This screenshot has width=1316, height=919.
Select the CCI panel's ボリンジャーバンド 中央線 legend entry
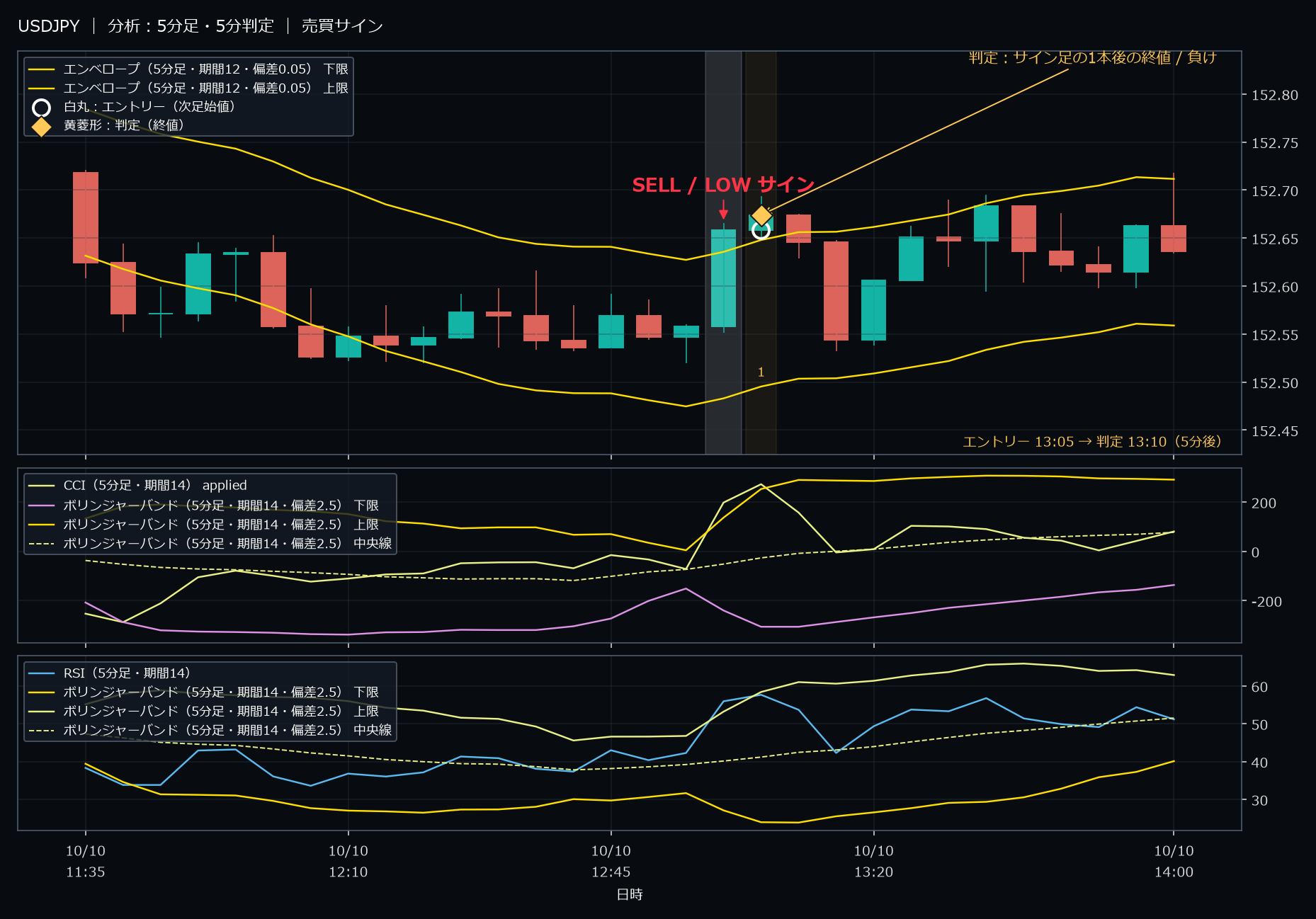pyautogui.click(x=210, y=544)
